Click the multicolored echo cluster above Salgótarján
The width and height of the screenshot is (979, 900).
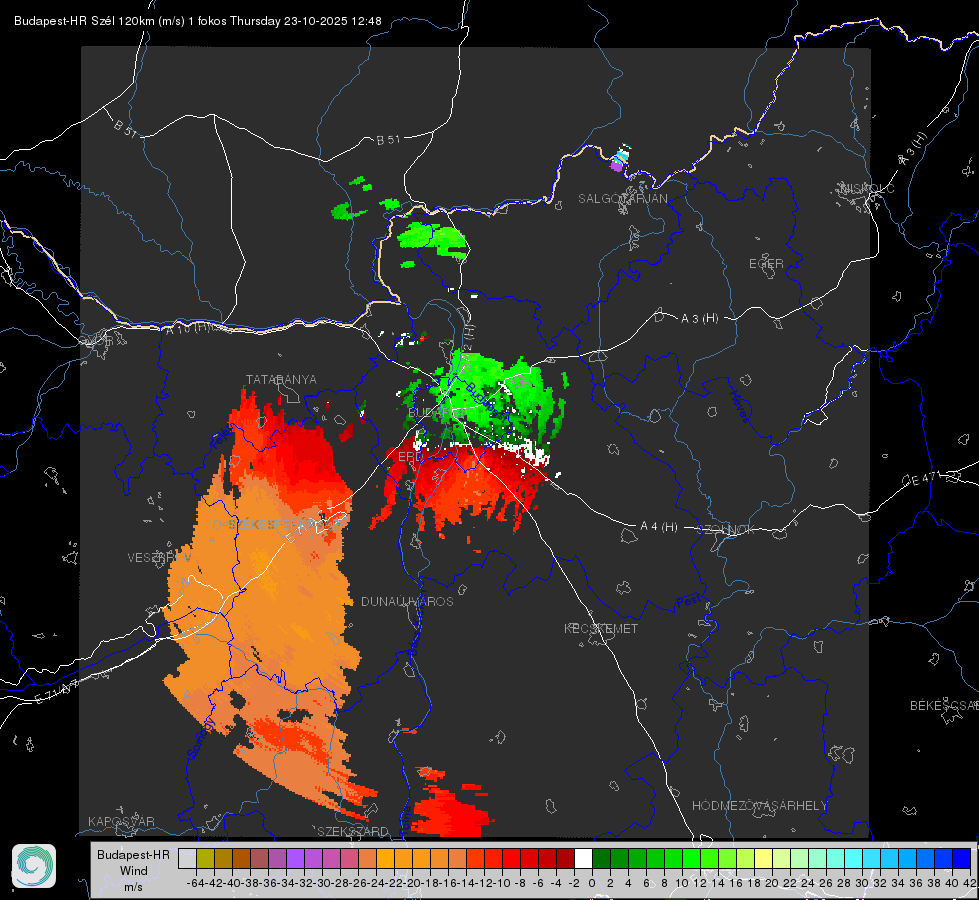click(x=619, y=157)
